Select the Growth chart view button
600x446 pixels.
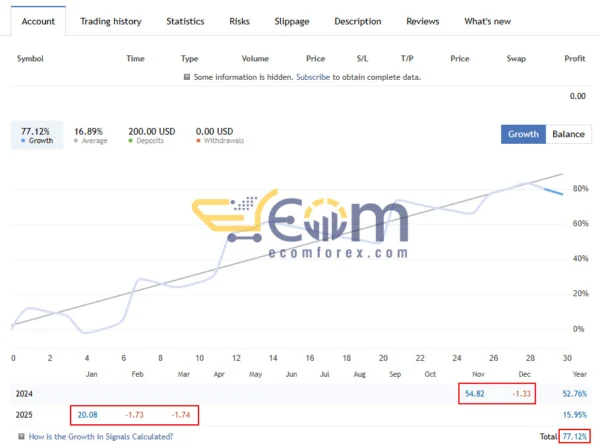point(523,134)
